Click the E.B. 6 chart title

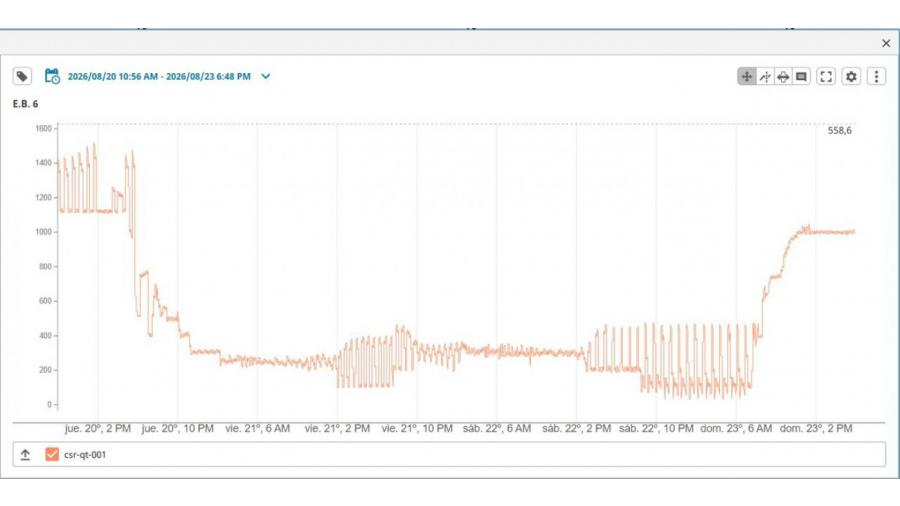[x=25, y=104]
